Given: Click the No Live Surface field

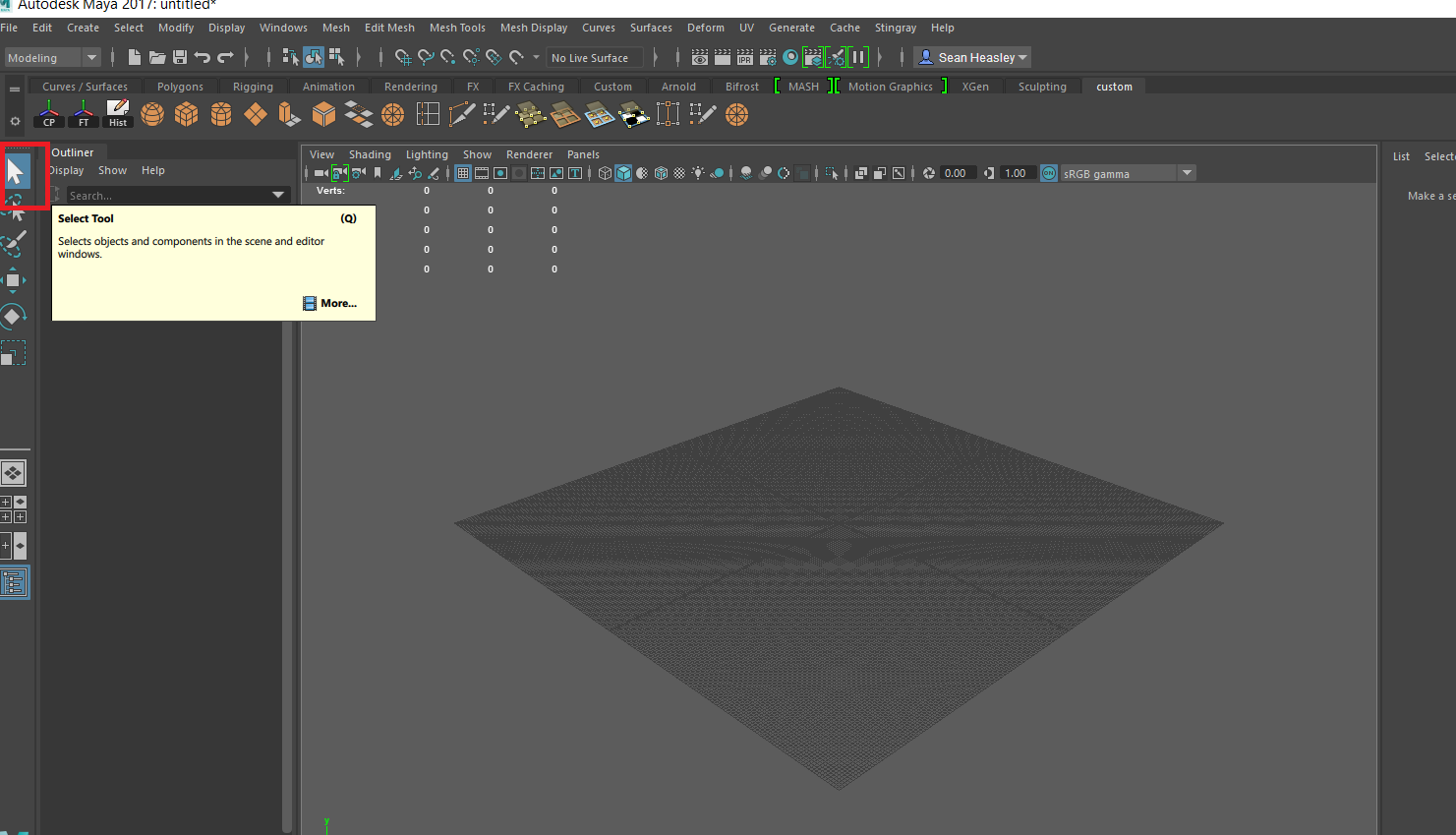Looking at the screenshot, I should (595, 58).
